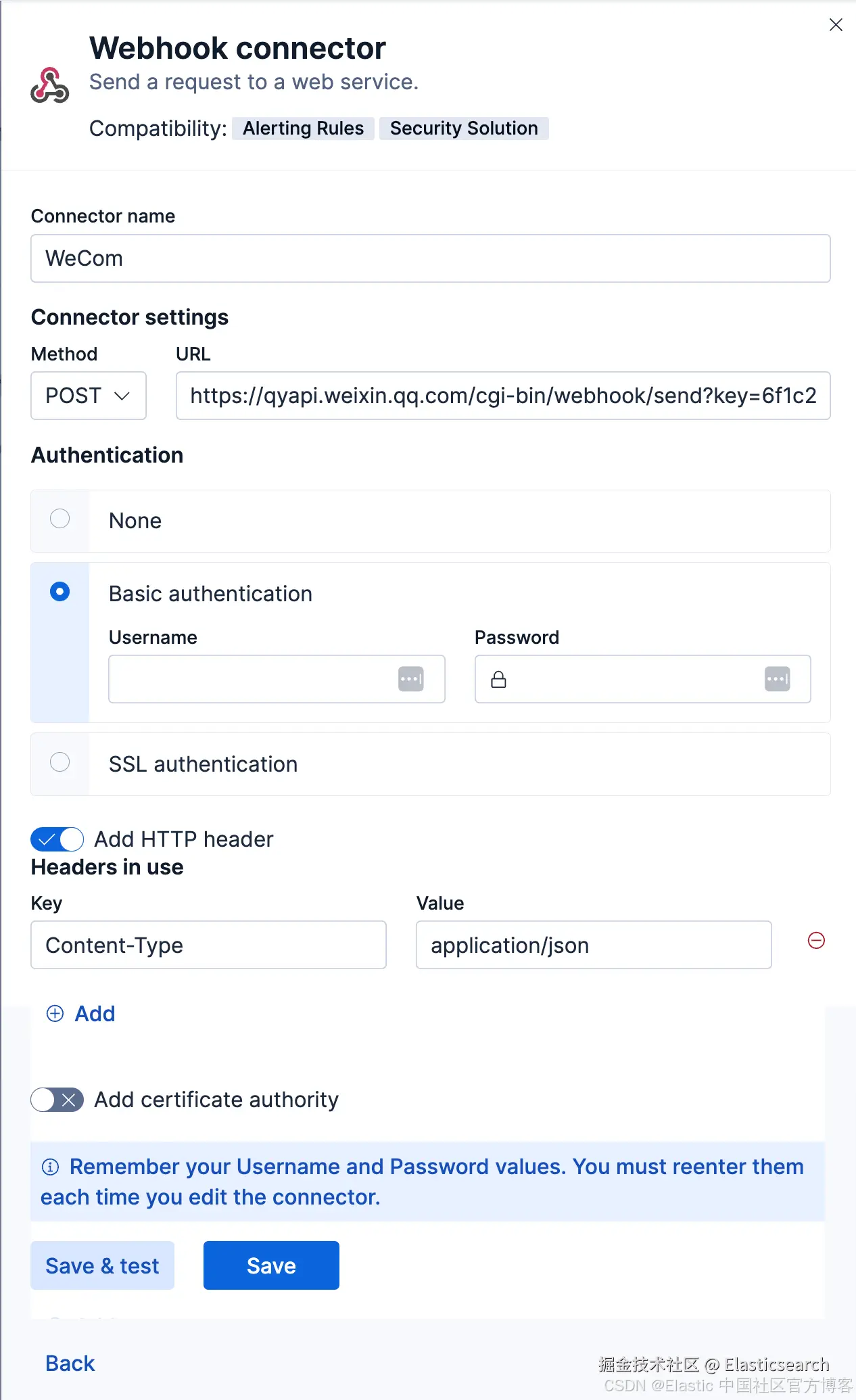This screenshot has height=1400, width=856.
Task: Click the webhook connector logo icon
Action: tap(49, 85)
